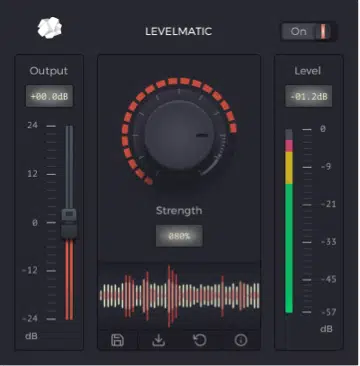Select the Strength 080% value field
Image resolution: width=360 pixels, height=366 pixels.
tap(179, 236)
